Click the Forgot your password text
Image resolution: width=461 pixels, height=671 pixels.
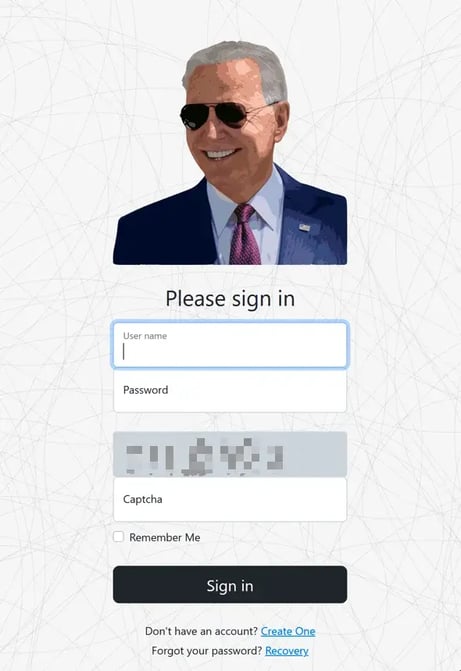[207, 651]
